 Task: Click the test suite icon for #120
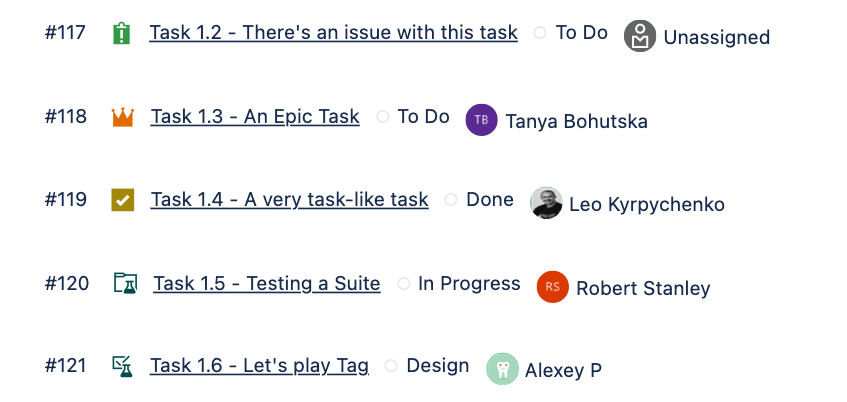point(124,284)
